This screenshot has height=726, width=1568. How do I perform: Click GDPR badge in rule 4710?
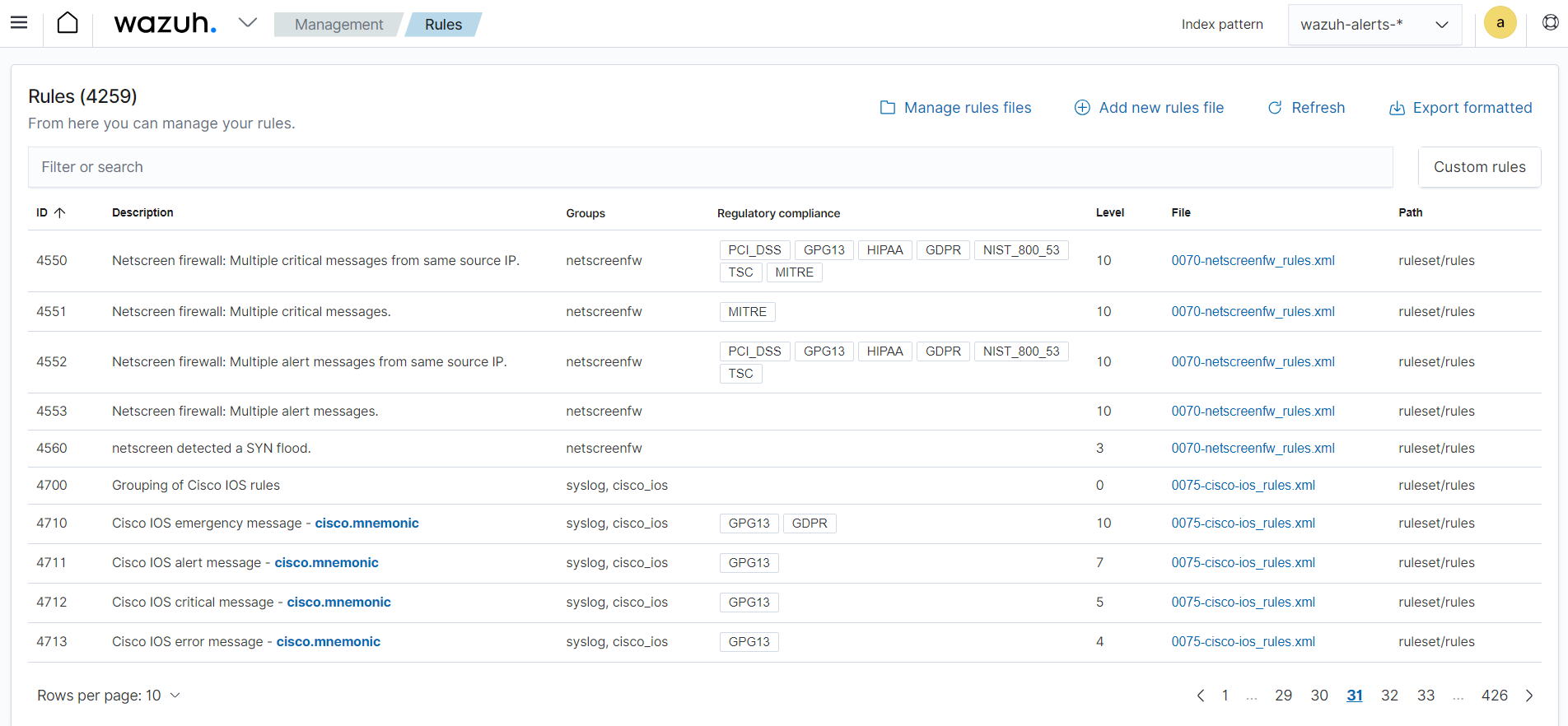(x=810, y=524)
